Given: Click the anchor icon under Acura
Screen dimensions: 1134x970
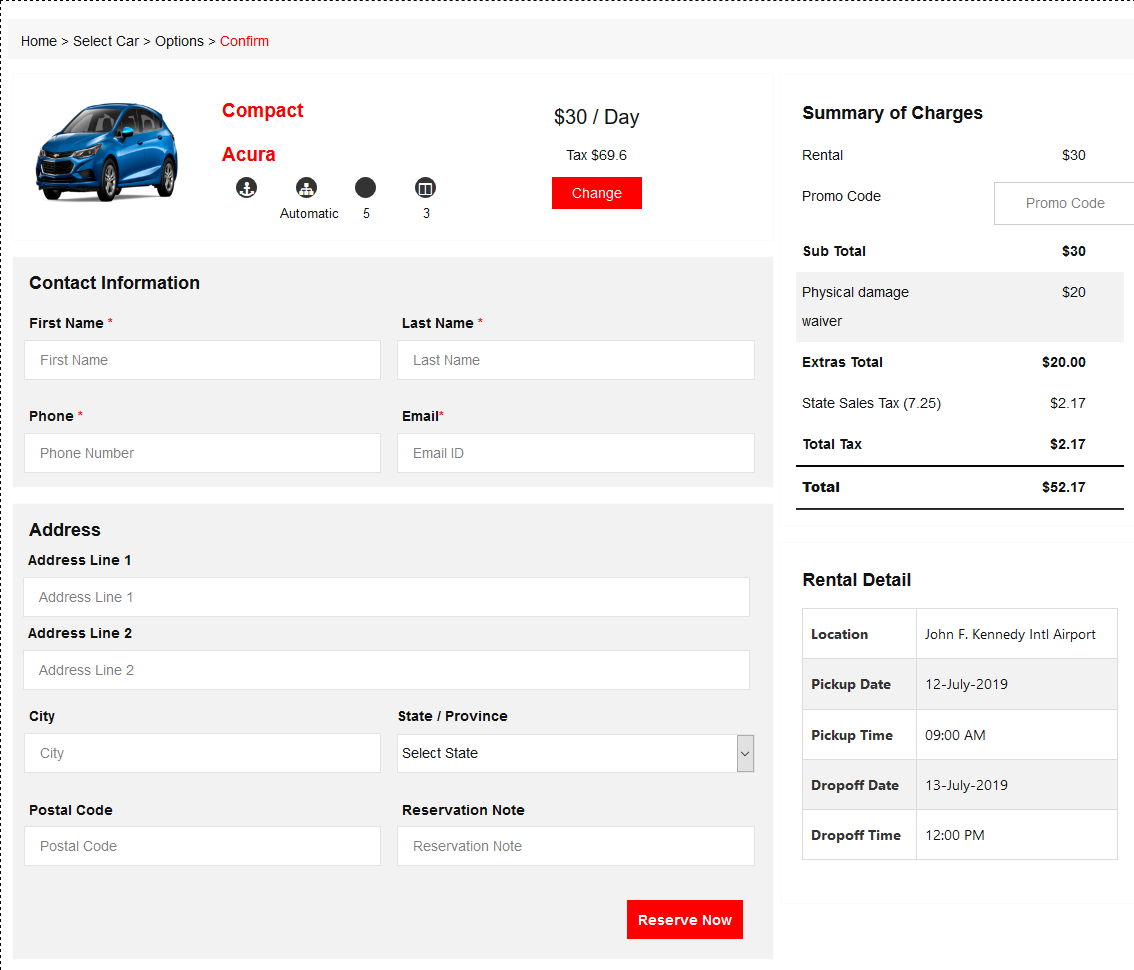Looking at the screenshot, I should (247, 188).
